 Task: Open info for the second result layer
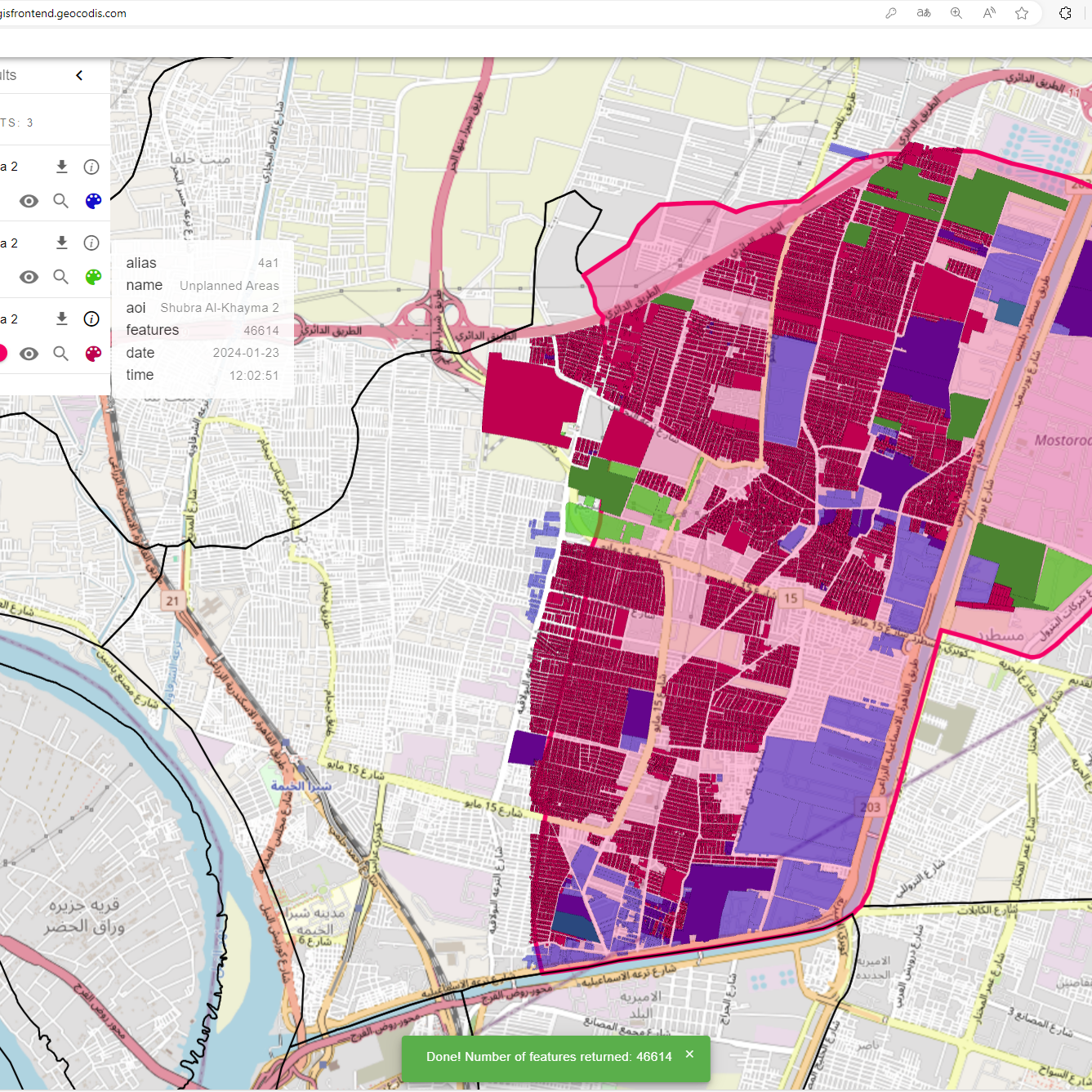point(91,243)
